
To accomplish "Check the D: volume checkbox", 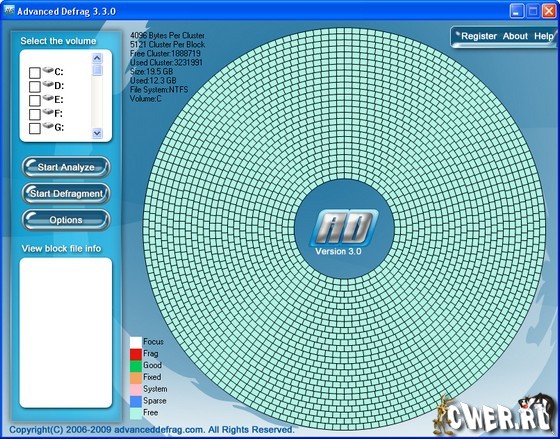I will click(x=35, y=87).
